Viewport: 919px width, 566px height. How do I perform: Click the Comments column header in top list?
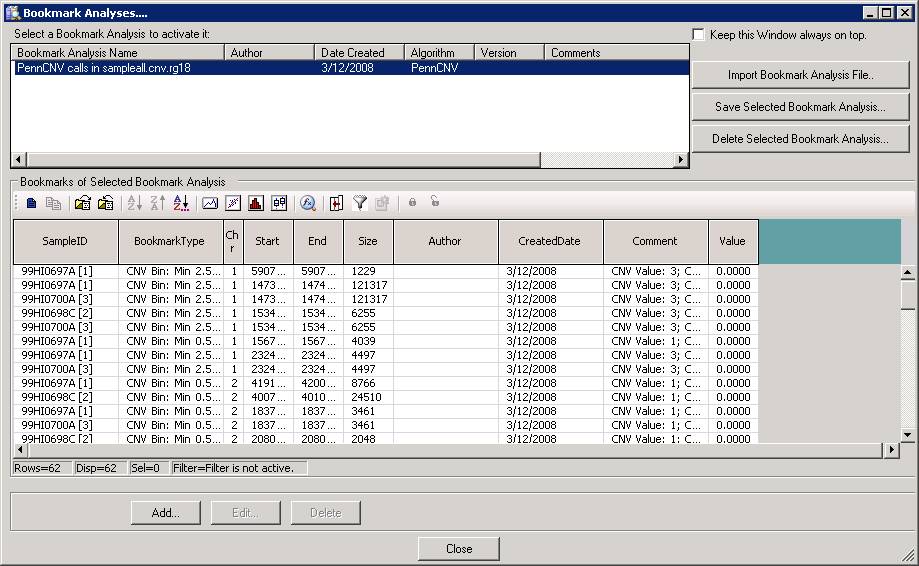pyautogui.click(x=617, y=53)
